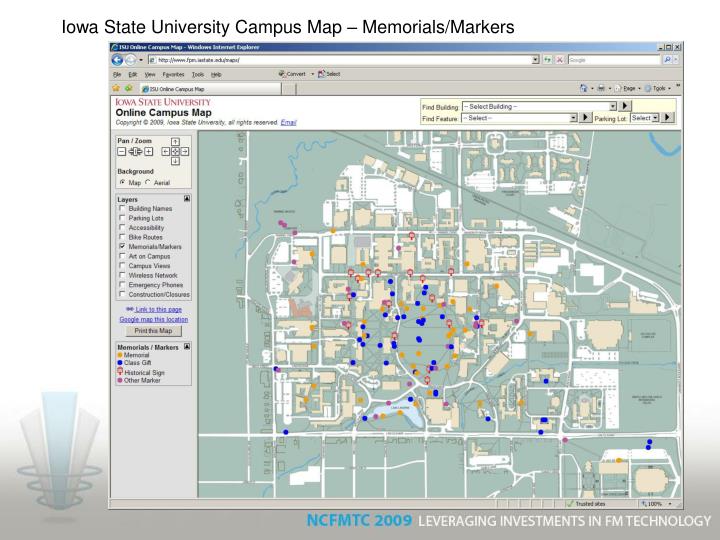Open the Help menu
The image size is (720, 540).
216,74
